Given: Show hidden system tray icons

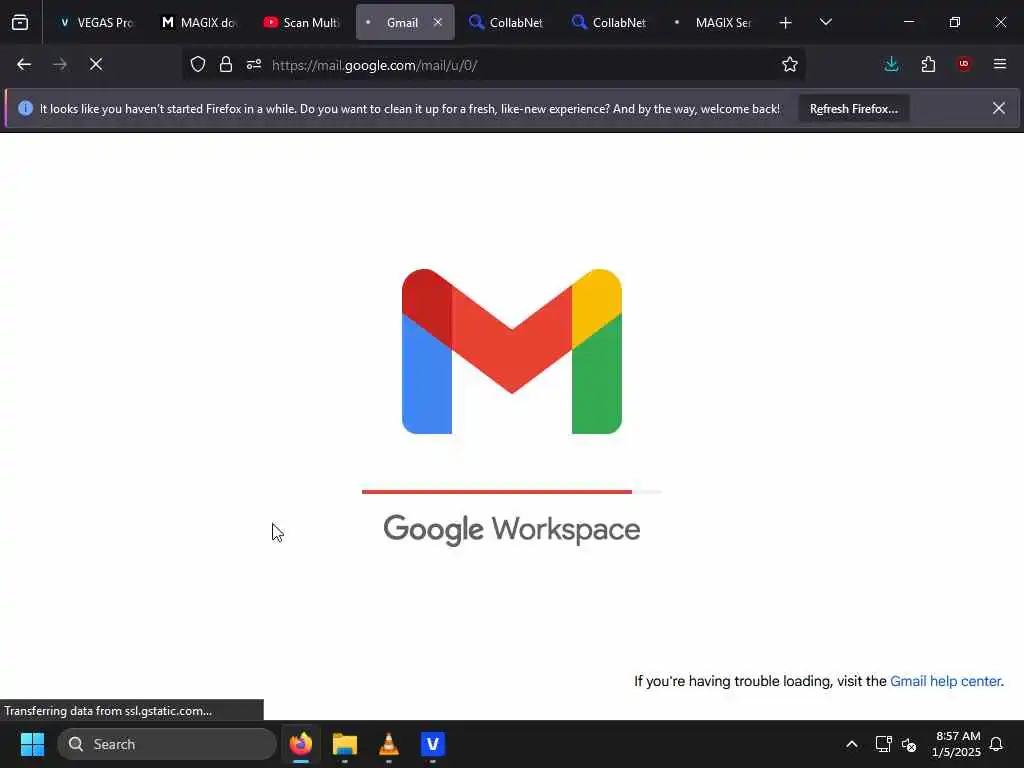Looking at the screenshot, I should tap(852, 744).
